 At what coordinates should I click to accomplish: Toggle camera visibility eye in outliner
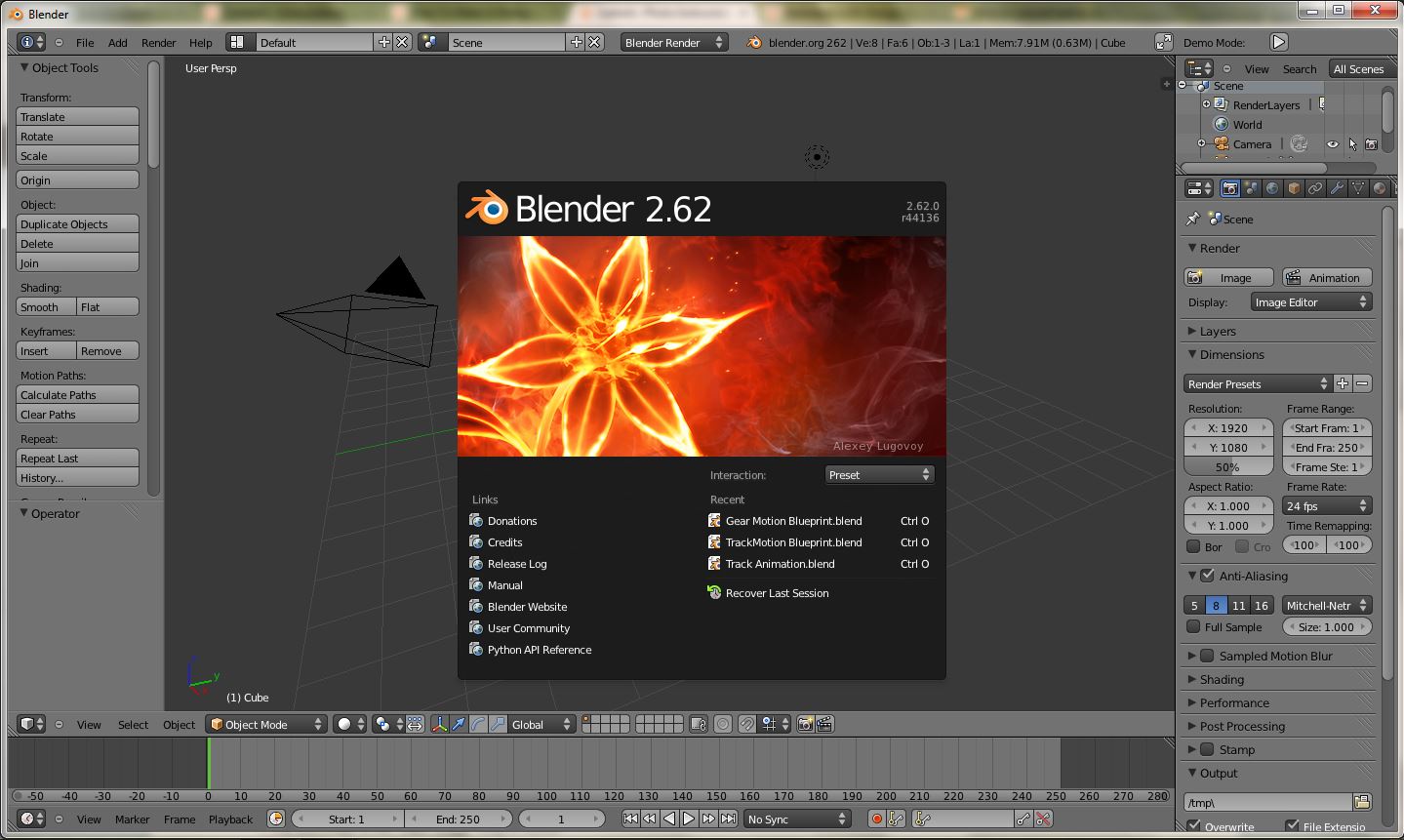point(1333,144)
